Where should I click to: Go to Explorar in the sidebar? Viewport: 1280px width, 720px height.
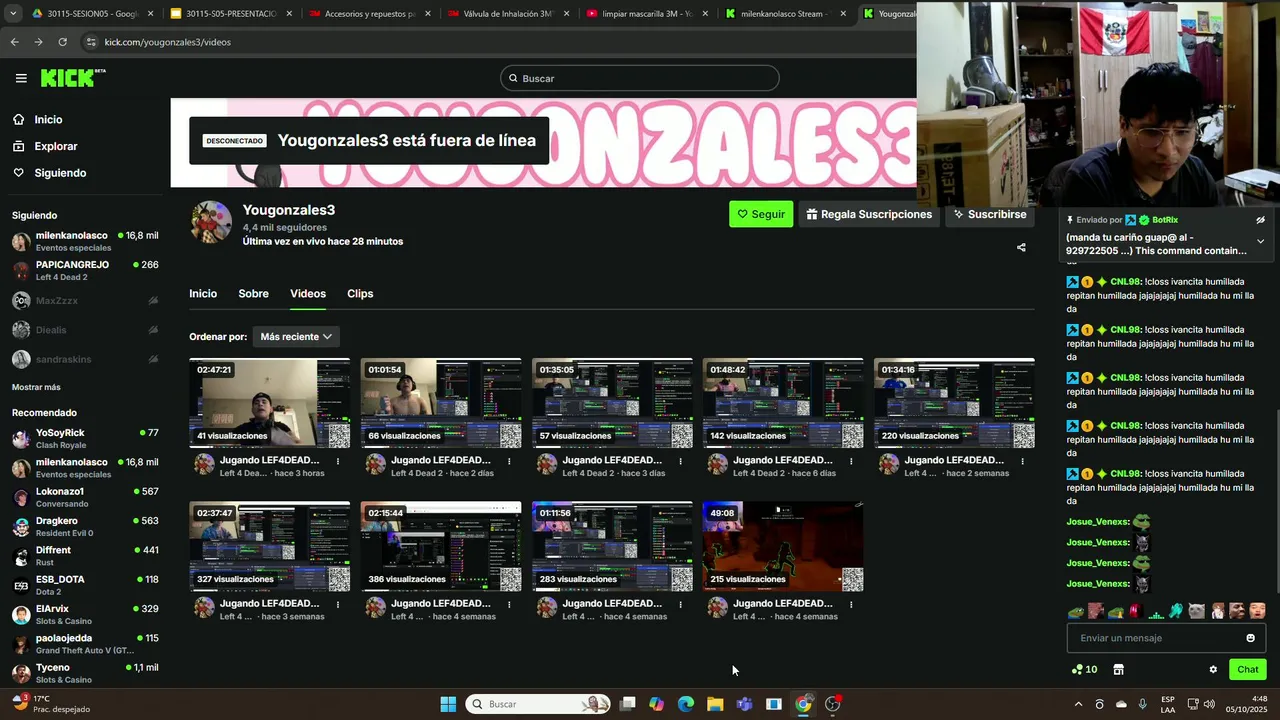click(x=55, y=146)
